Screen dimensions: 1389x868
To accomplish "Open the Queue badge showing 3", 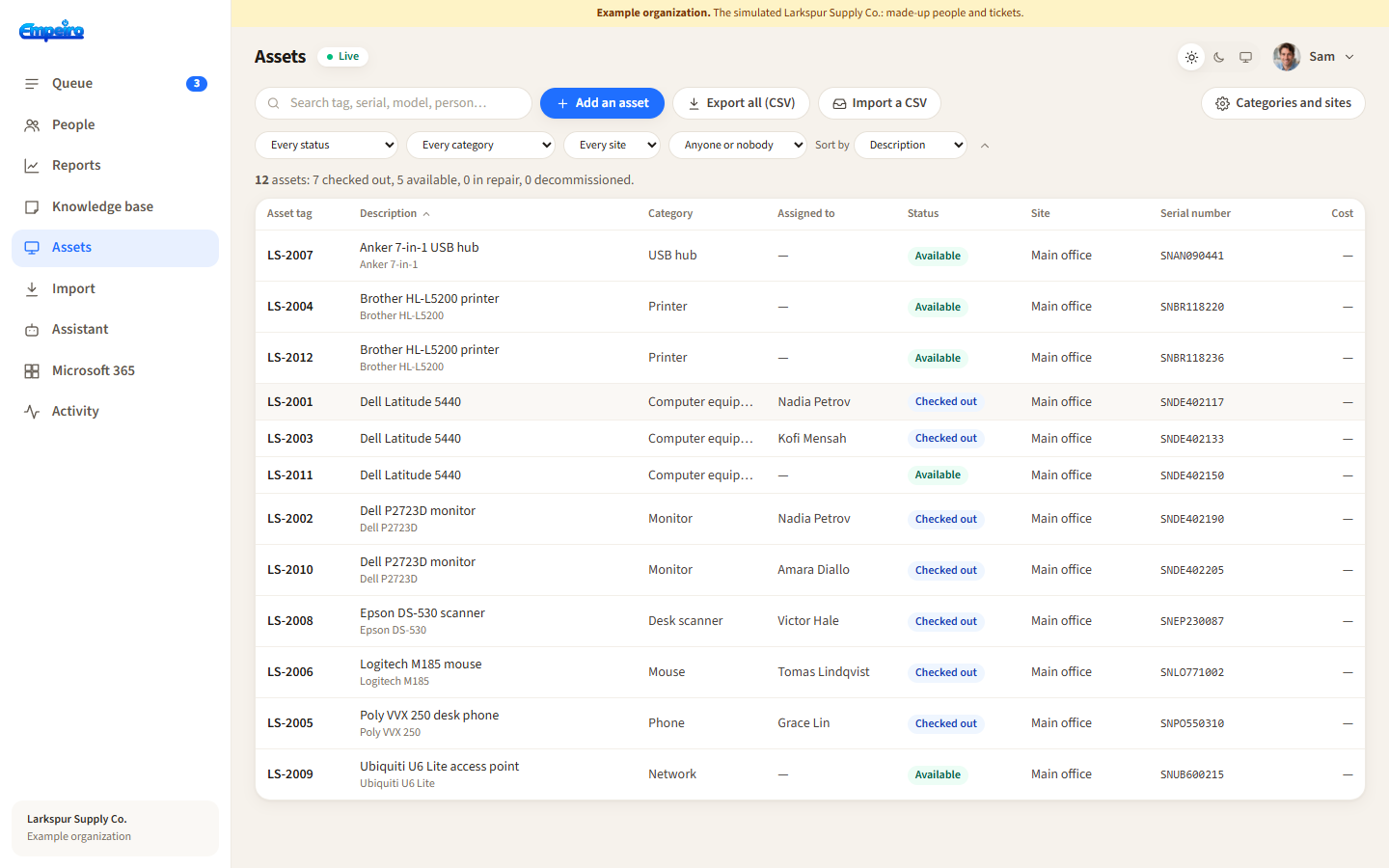I will tap(197, 84).
